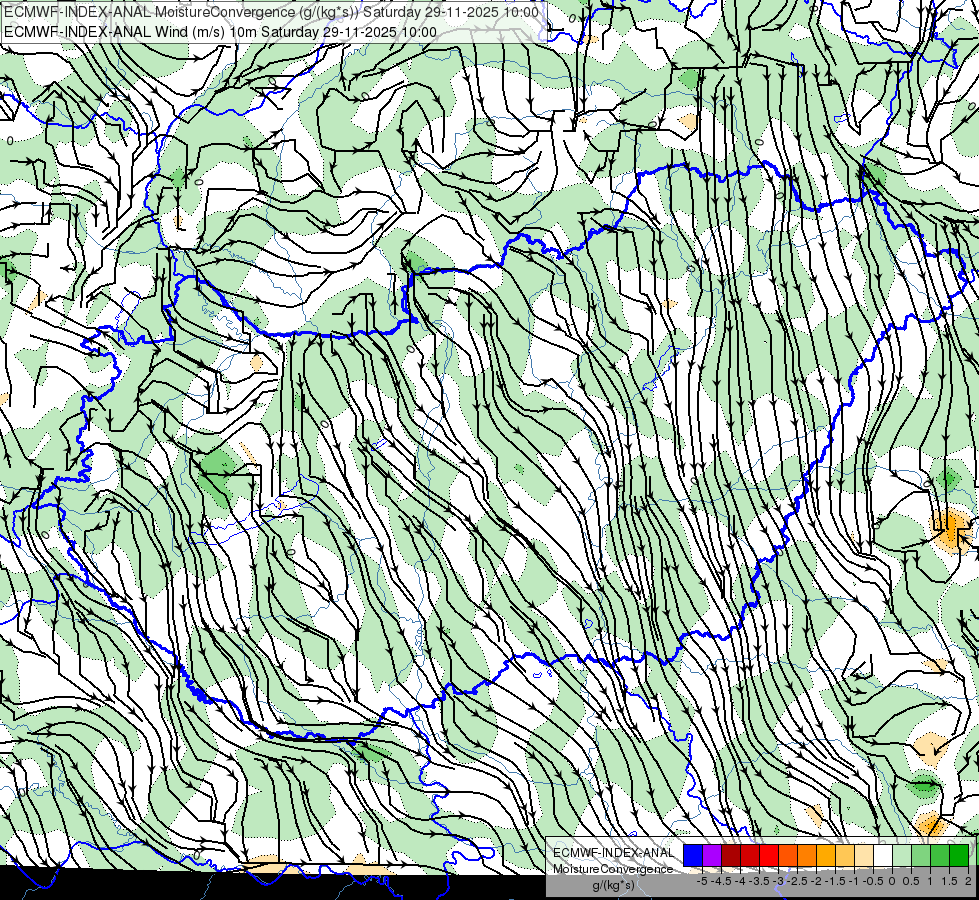
Task: Select the 0.5 legend tick label
Action: point(911,881)
